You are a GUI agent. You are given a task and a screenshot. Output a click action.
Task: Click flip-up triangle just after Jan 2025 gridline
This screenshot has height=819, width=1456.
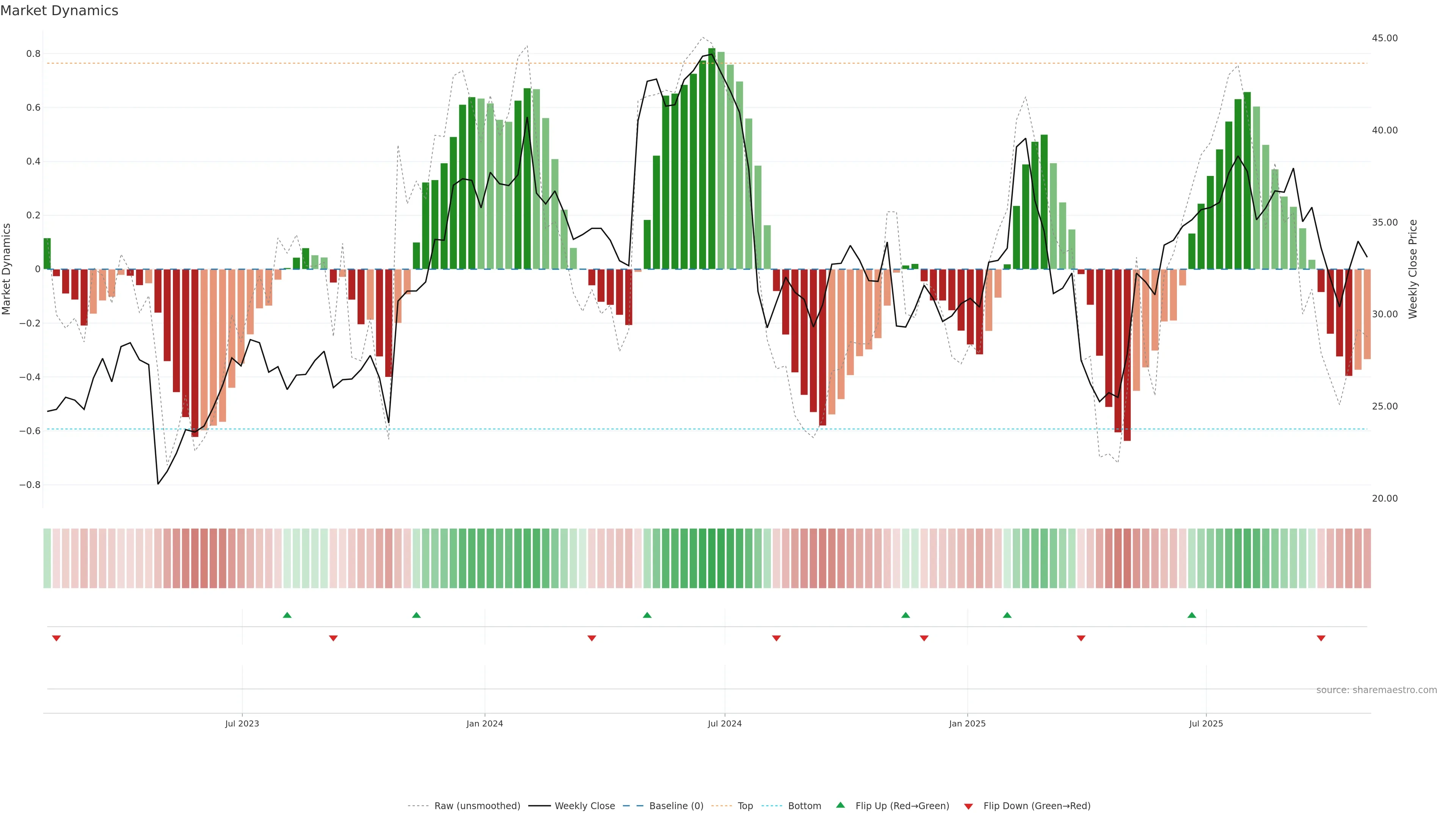point(1007,615)
